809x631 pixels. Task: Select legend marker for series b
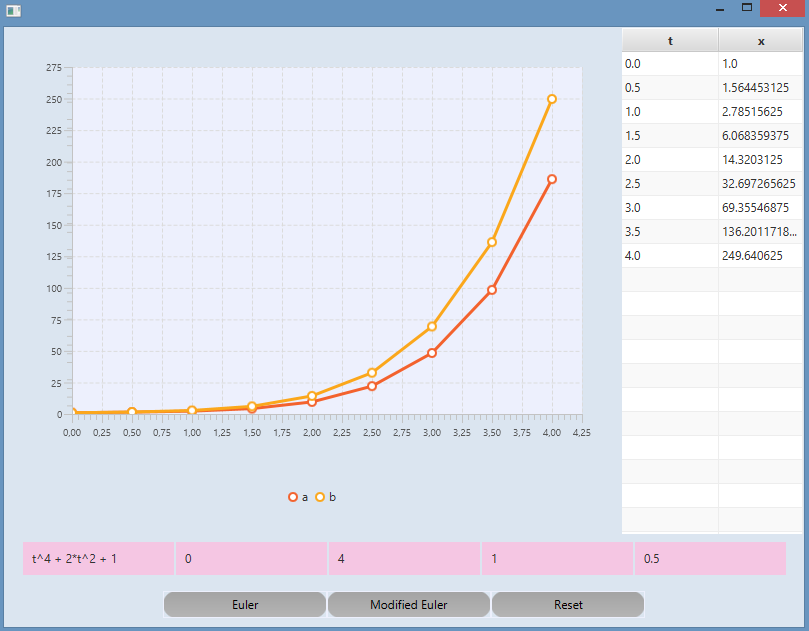point(320,497)
